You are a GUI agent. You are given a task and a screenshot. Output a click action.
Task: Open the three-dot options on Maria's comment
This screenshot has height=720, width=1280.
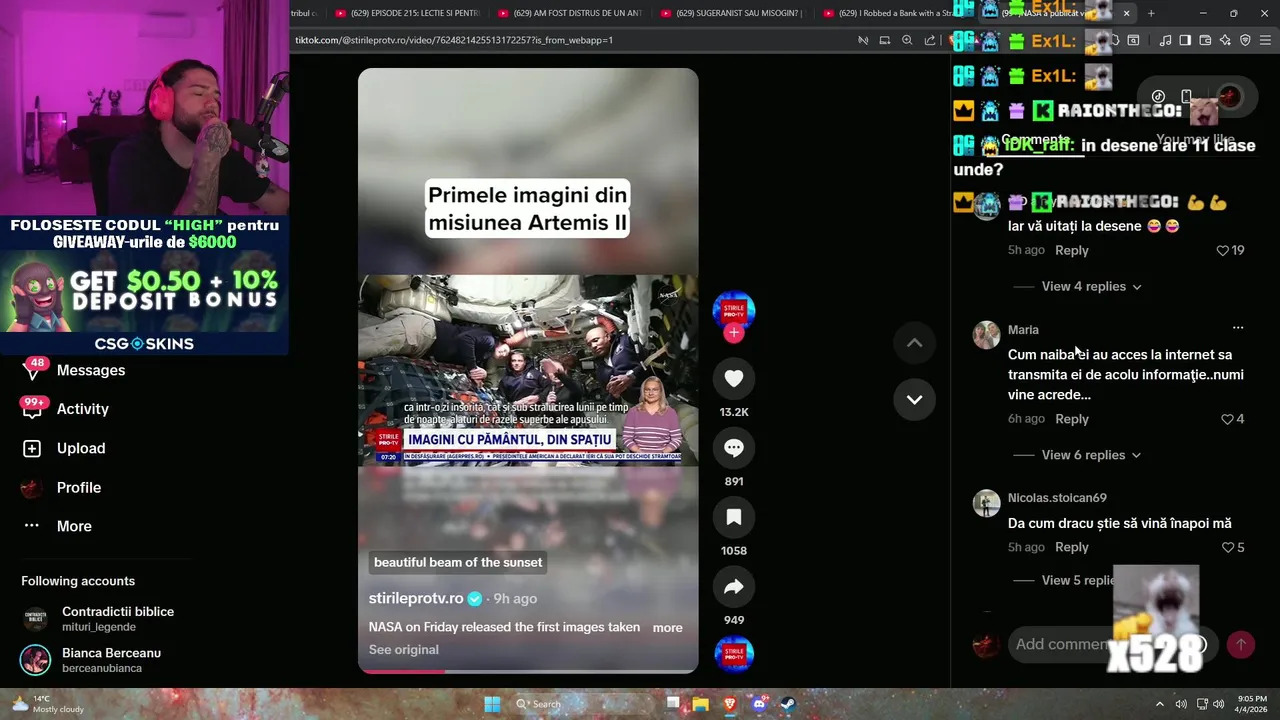click(x=1238, y=328)
